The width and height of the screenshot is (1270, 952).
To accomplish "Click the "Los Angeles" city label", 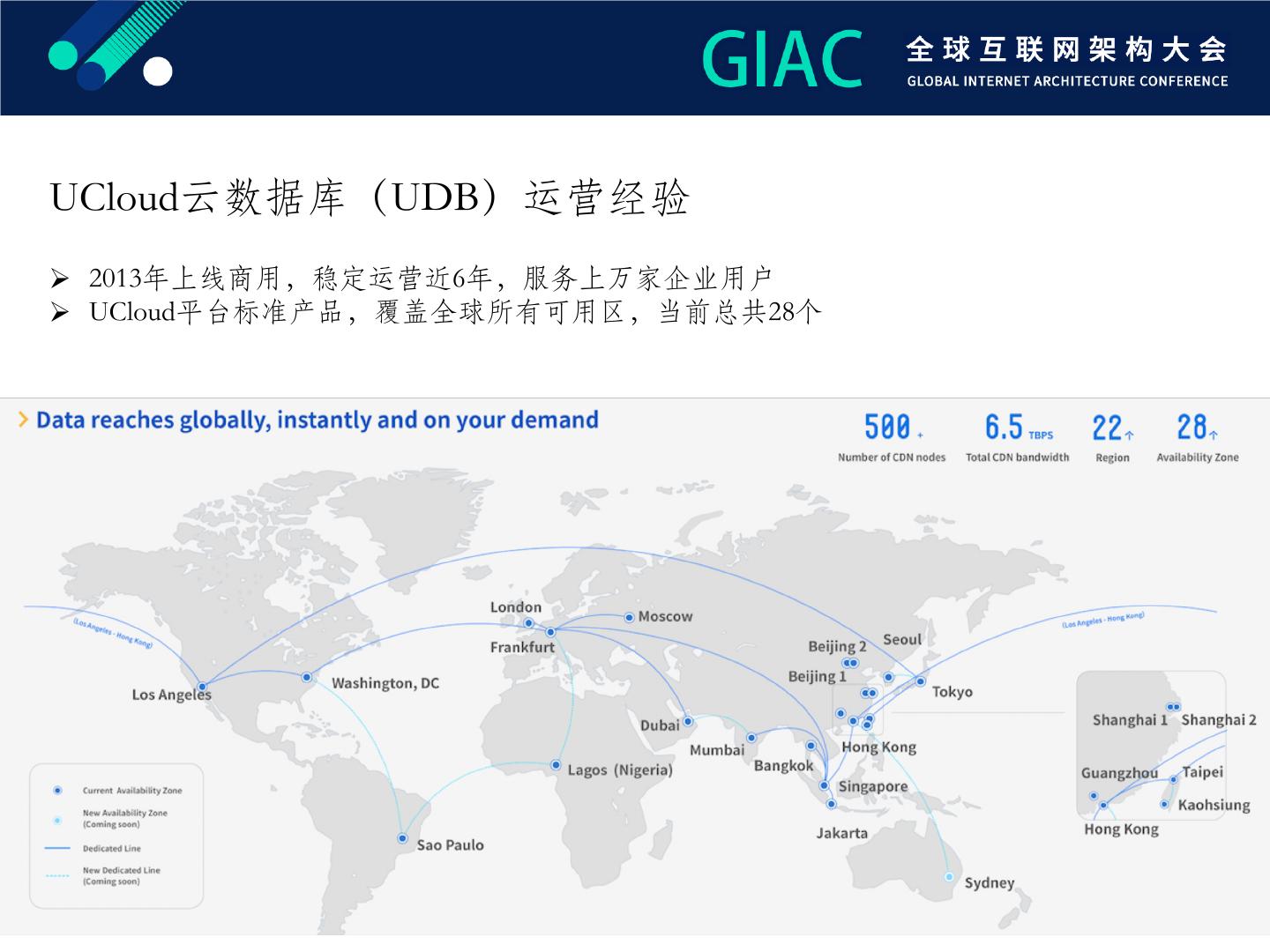I will pyautogui.click(x=172, y=695).
